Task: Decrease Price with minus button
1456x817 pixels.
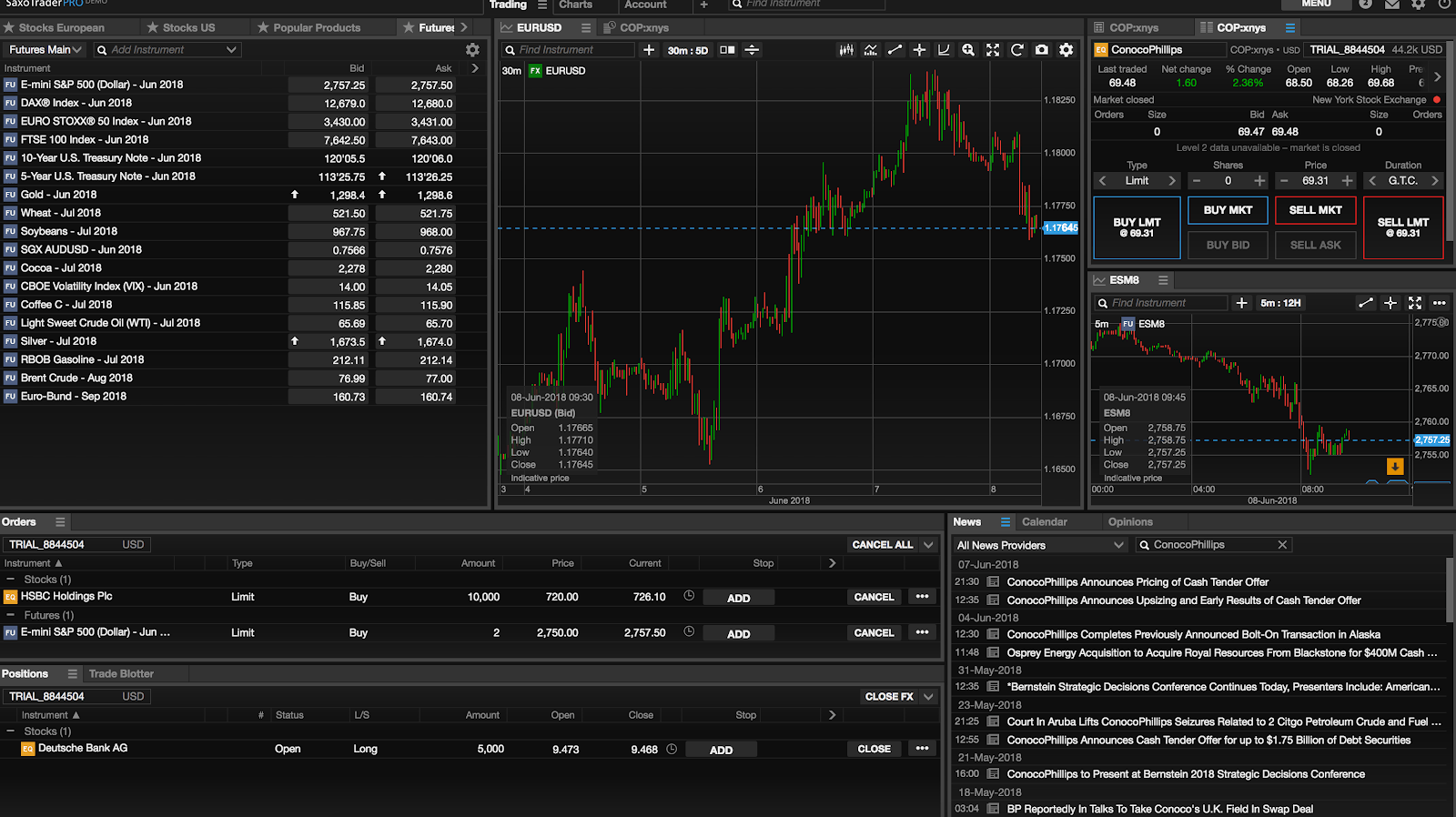Action: pos(1284,181)
